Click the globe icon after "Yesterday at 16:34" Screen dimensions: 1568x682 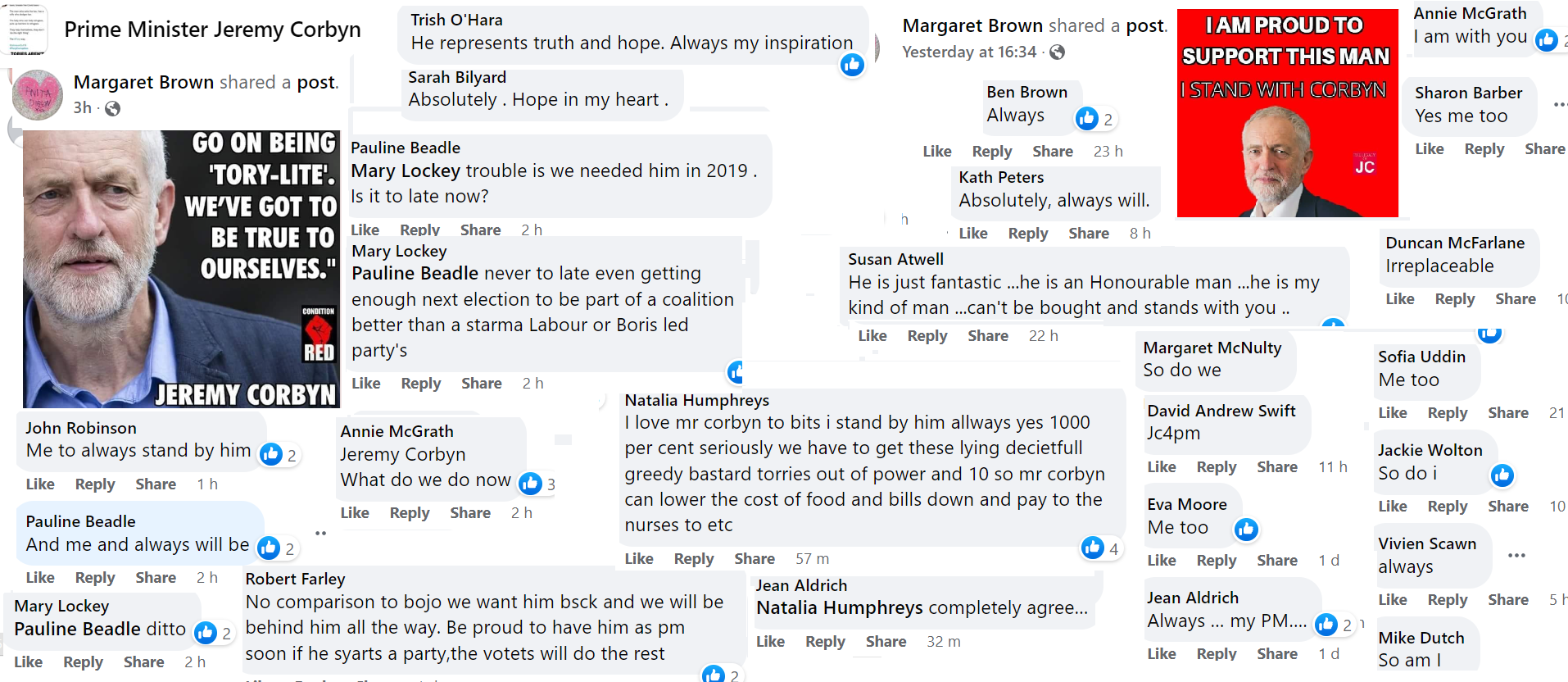click(1058, 52)
